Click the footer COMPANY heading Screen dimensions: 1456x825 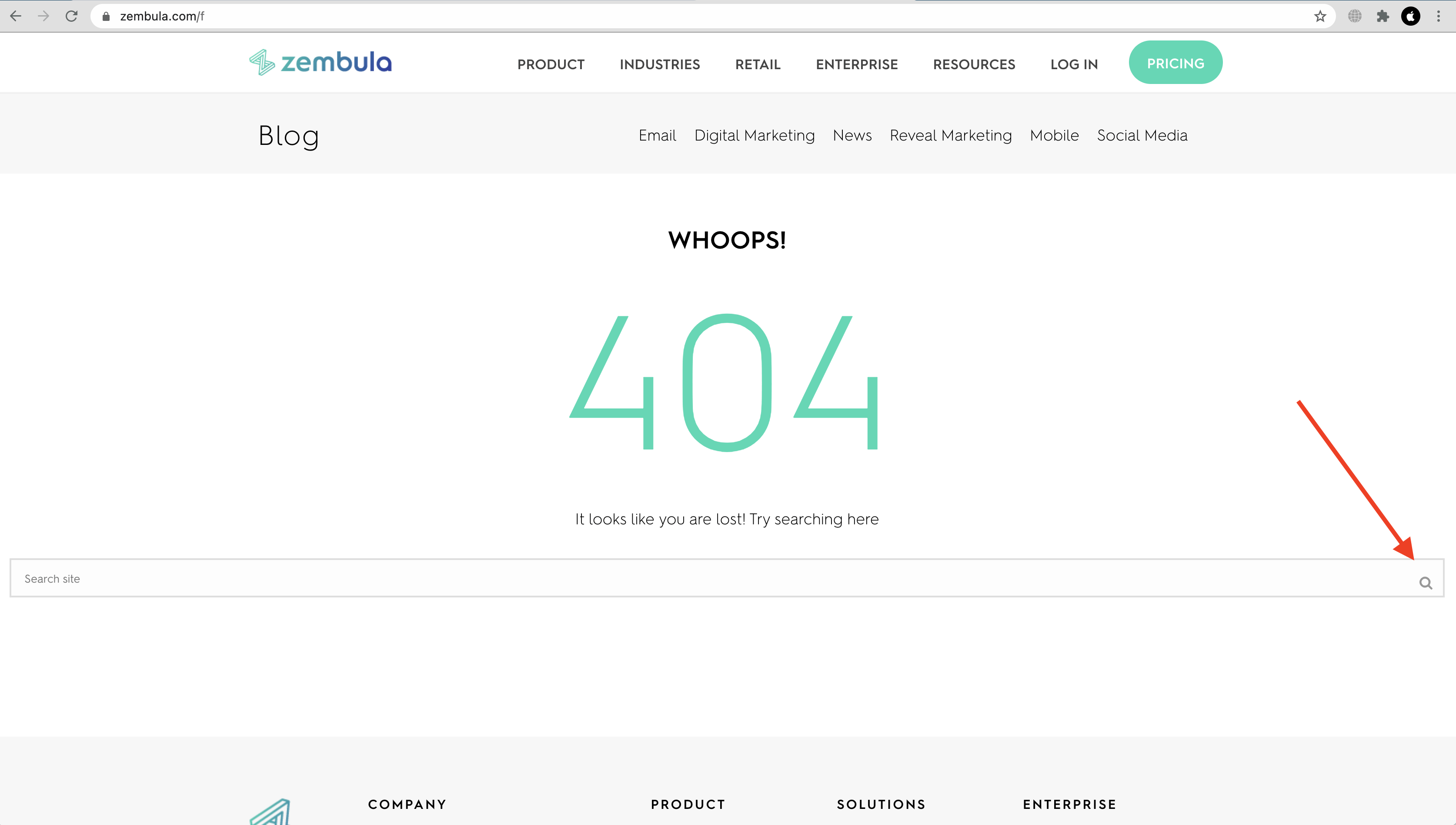click(x=407, y=804)
